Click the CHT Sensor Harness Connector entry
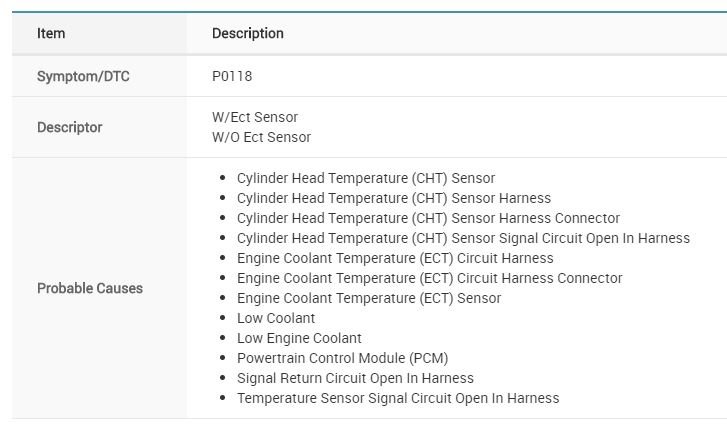727x437 pixels. click(x=428, y=218)
